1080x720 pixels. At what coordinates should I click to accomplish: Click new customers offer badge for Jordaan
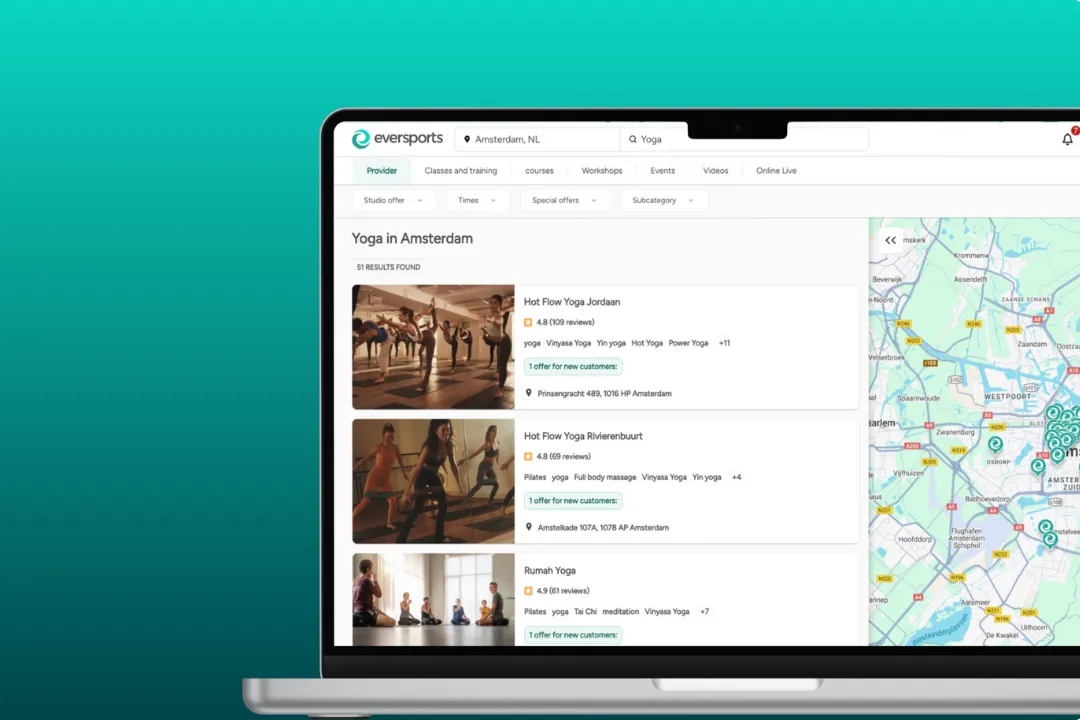(x=573, y=367)
